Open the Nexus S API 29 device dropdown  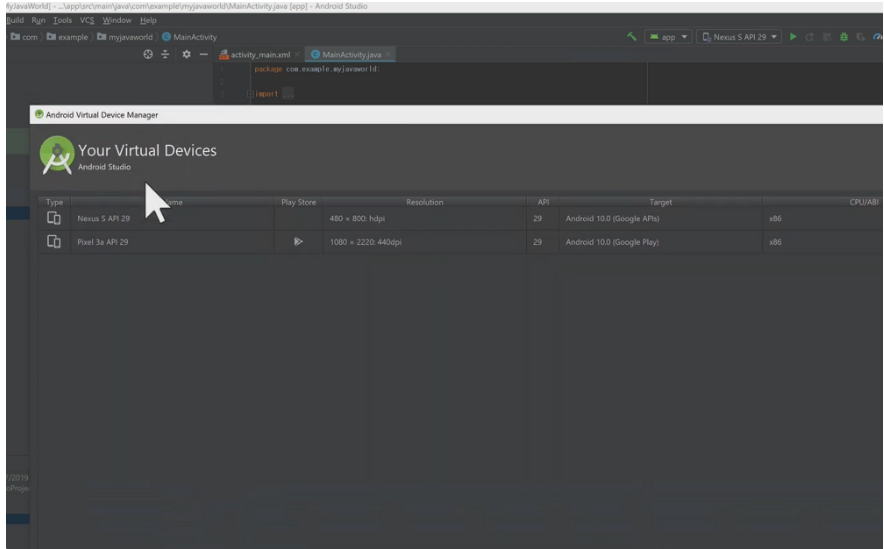739,37
